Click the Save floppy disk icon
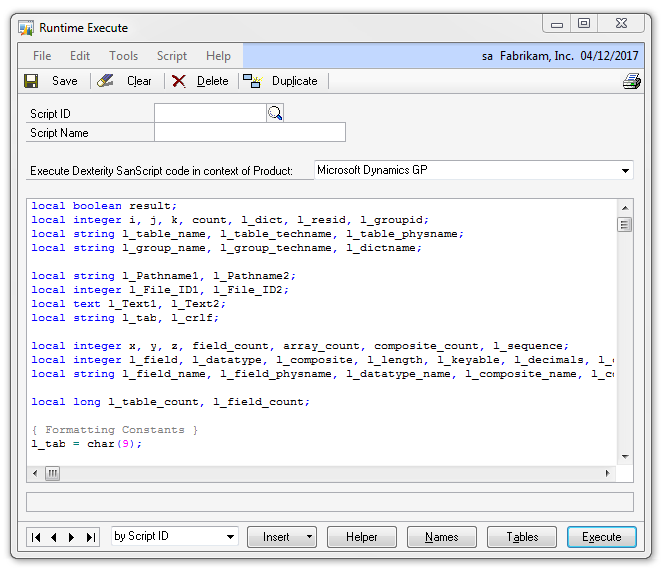Screen dimensions: 663x574 click(x=32, y=81)
